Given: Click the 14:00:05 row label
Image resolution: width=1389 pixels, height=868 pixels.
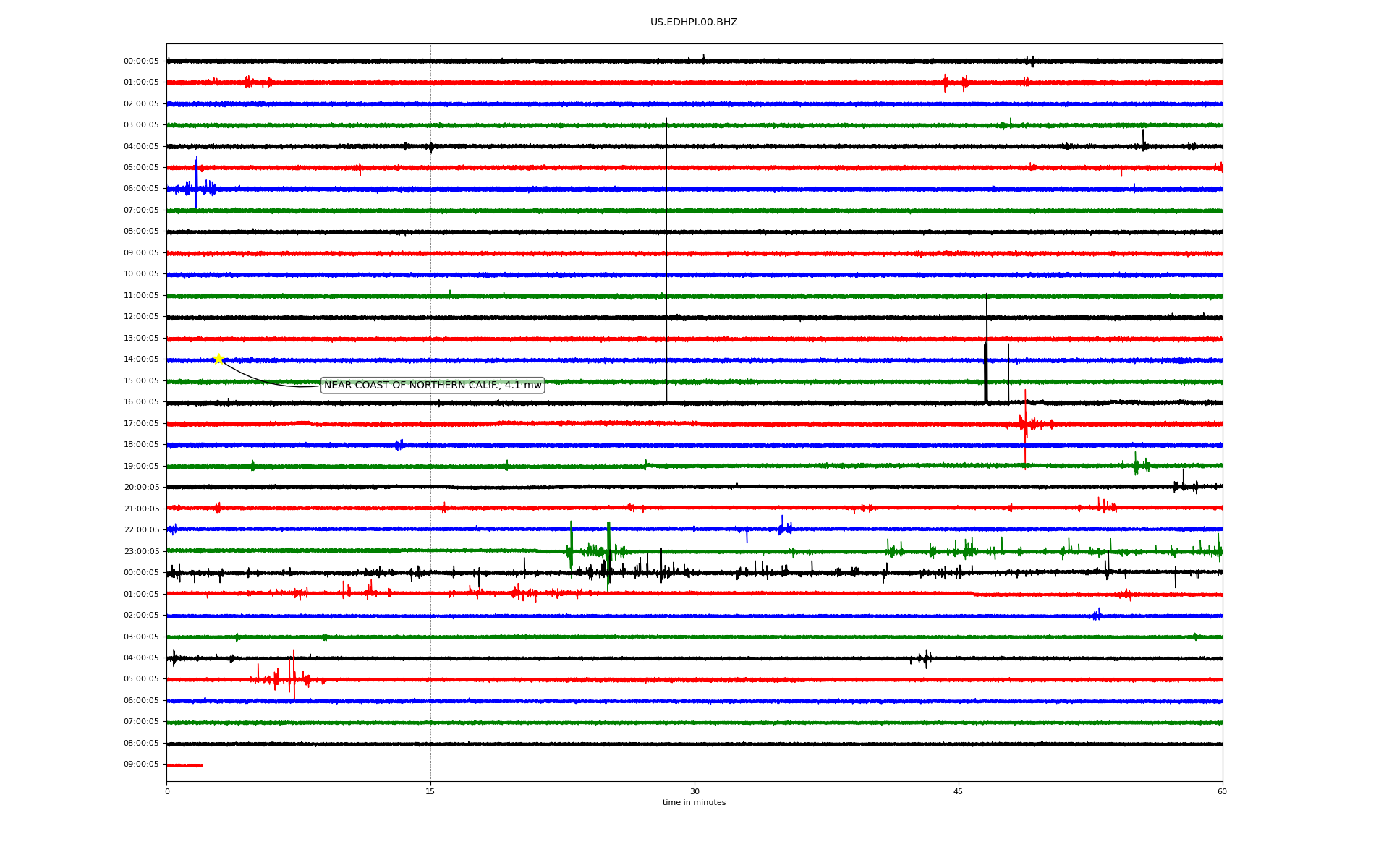Looking at the screenshot, I should coord(141,359).
